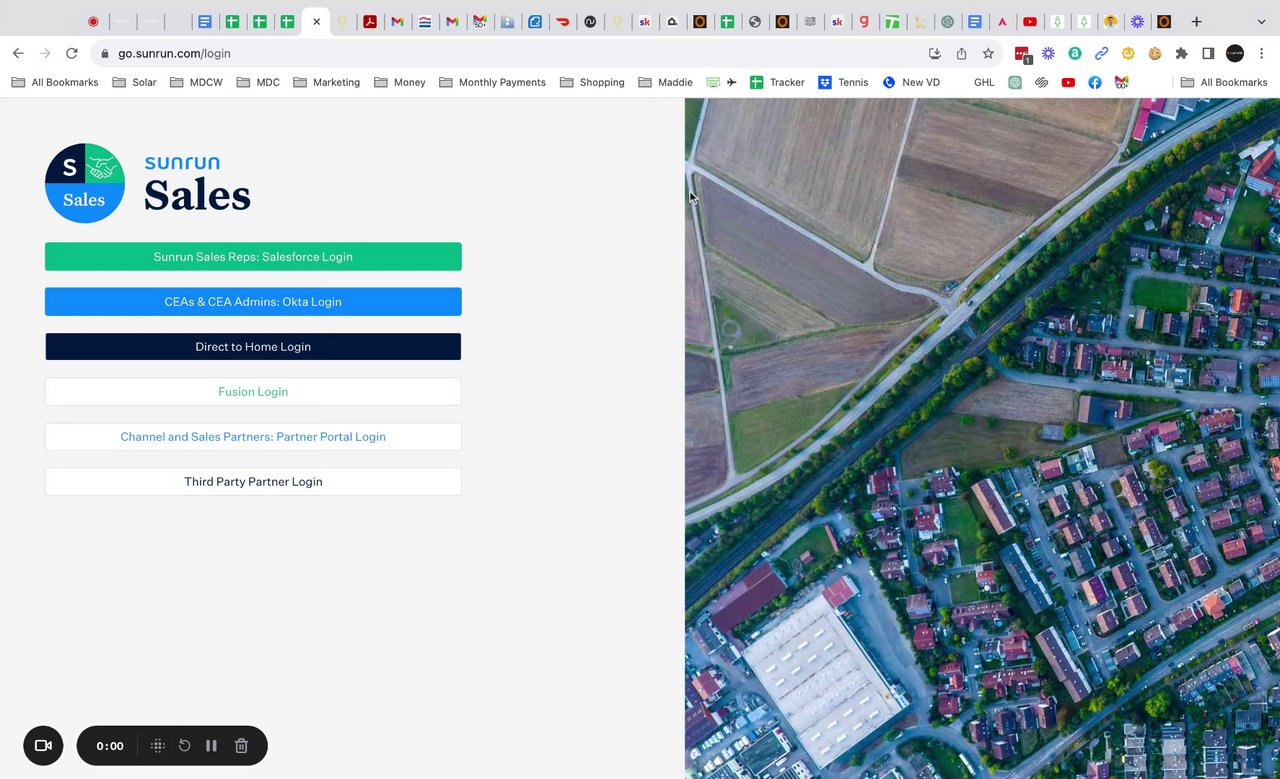Open the MDCW bookmarks folder

coord(196,82)
